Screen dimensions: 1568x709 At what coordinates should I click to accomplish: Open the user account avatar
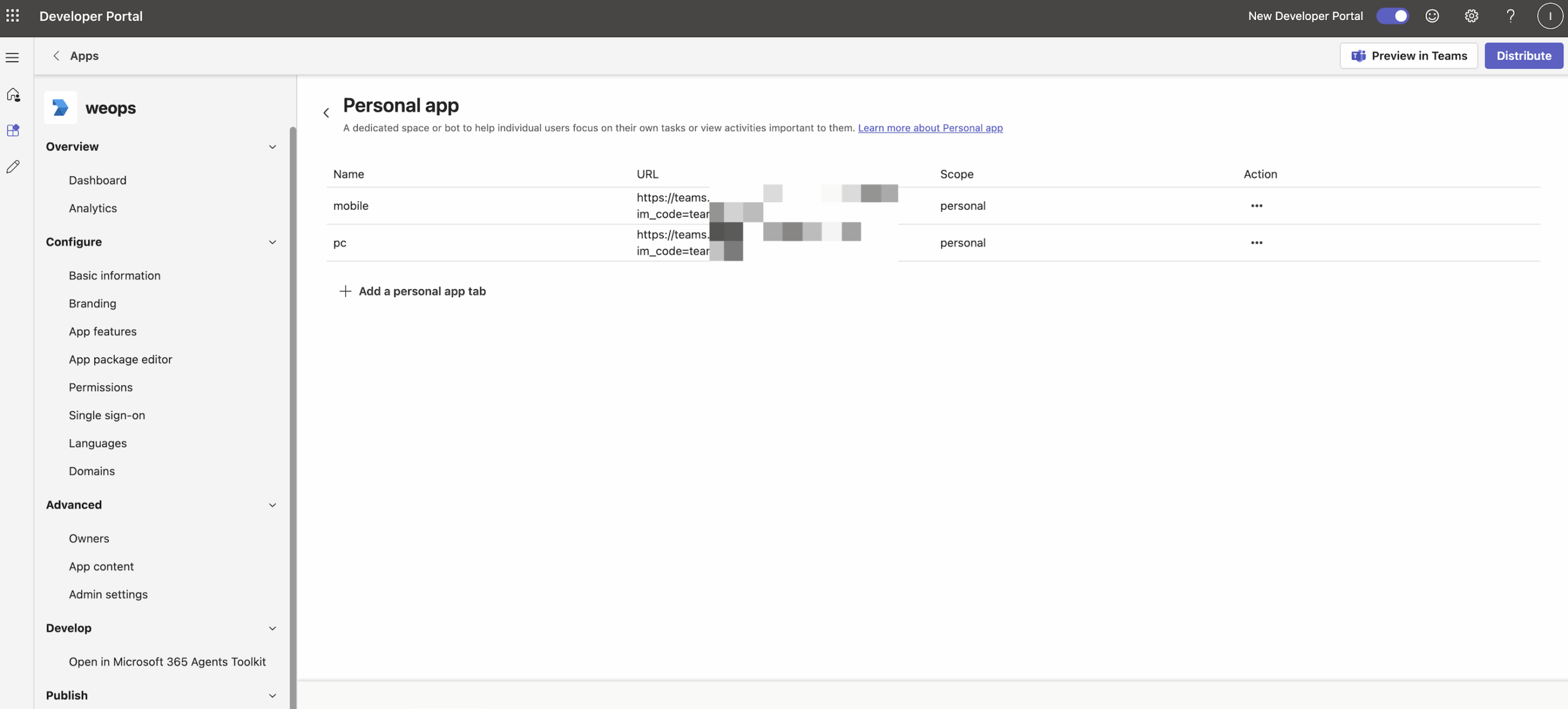click(x=1550, y=16)
